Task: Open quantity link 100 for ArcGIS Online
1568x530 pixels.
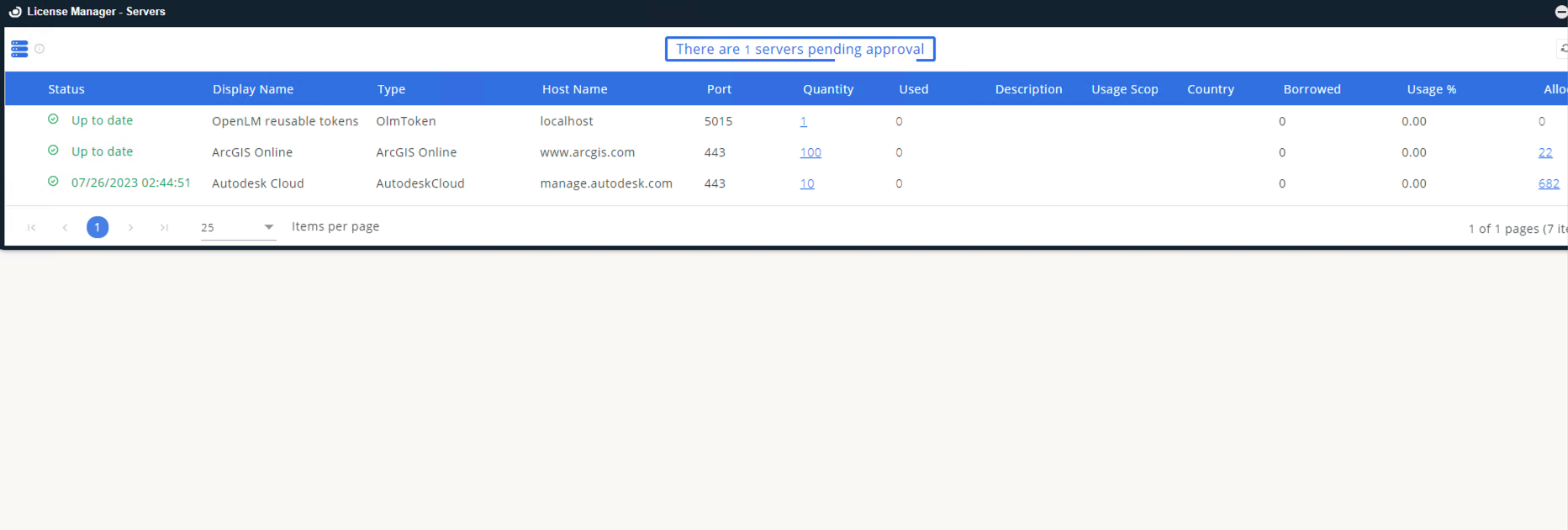Action: coord(810,152)
